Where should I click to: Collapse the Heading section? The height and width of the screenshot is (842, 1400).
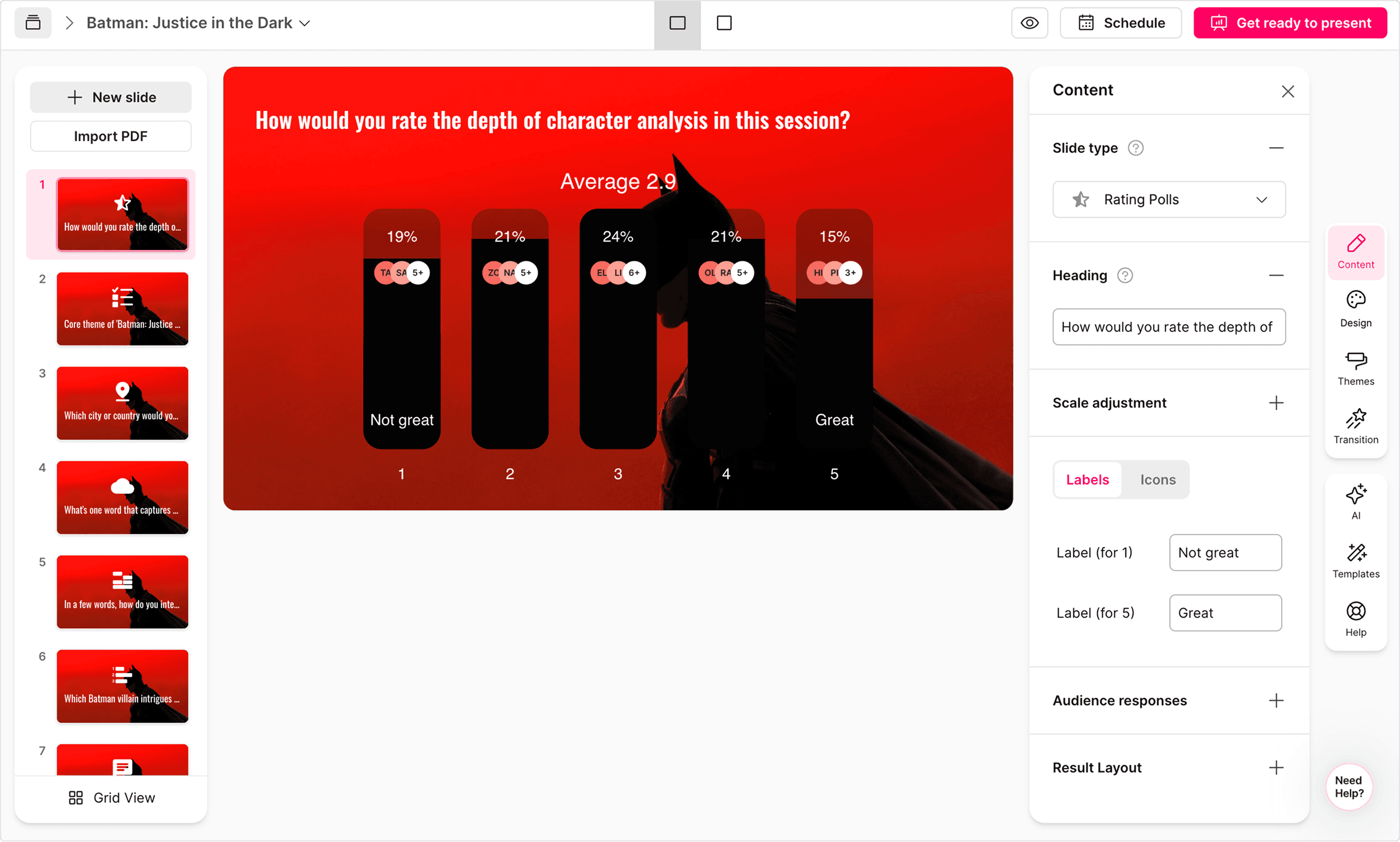1276,275
